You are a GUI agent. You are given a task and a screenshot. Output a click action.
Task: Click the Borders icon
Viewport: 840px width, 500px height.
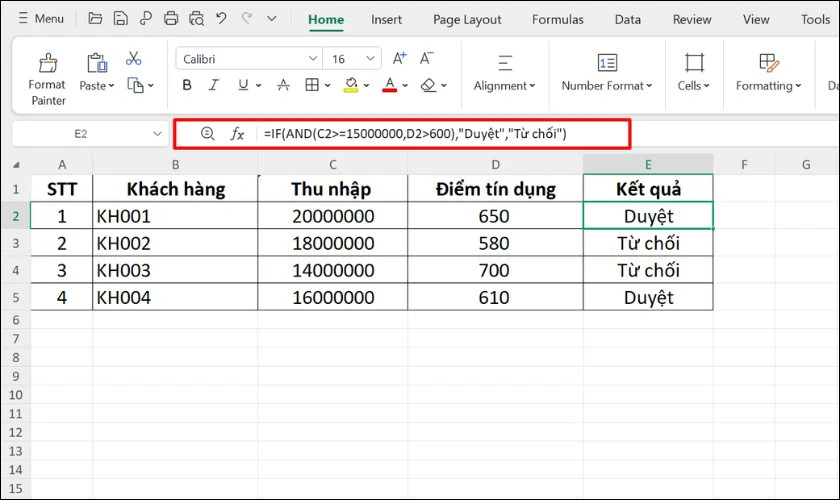coord(312,85)
